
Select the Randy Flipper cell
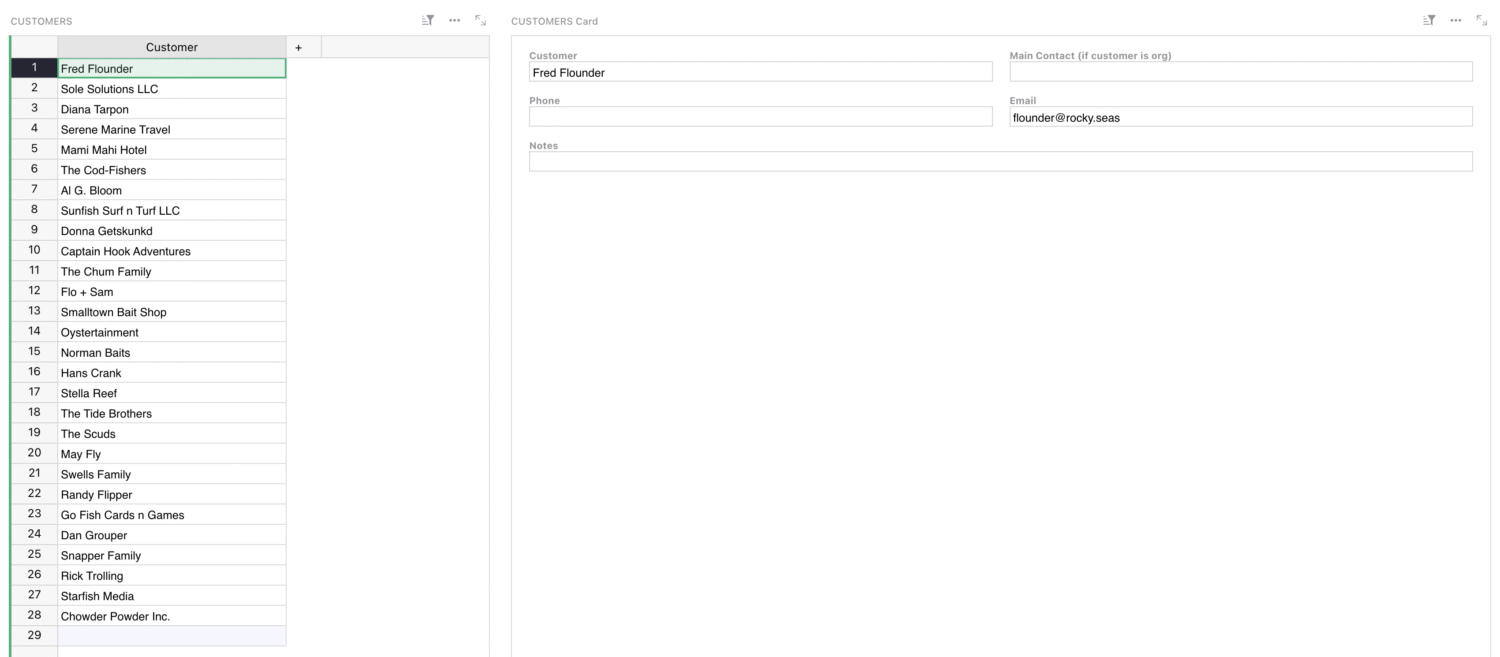click(172, 494)
